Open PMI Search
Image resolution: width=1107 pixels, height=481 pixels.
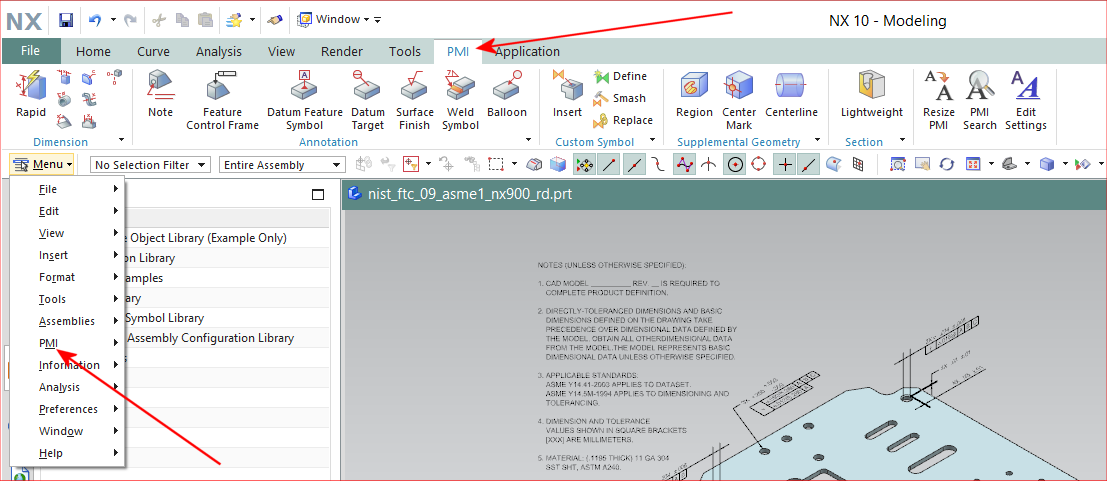click(x=979, y=100)
